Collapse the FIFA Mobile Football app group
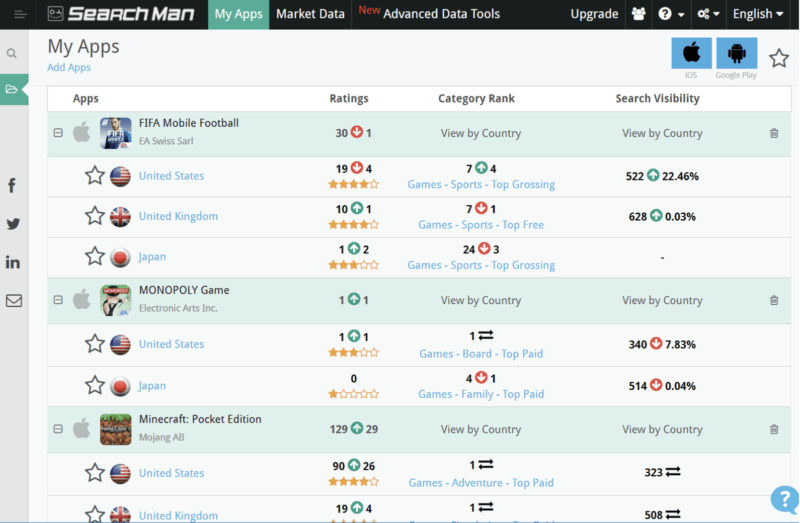 (58, 133)
